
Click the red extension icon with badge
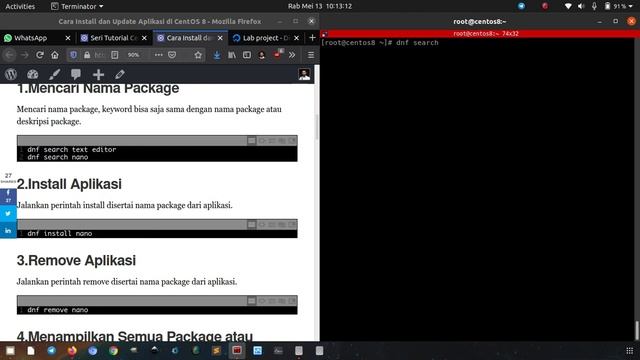pos(278,54)
